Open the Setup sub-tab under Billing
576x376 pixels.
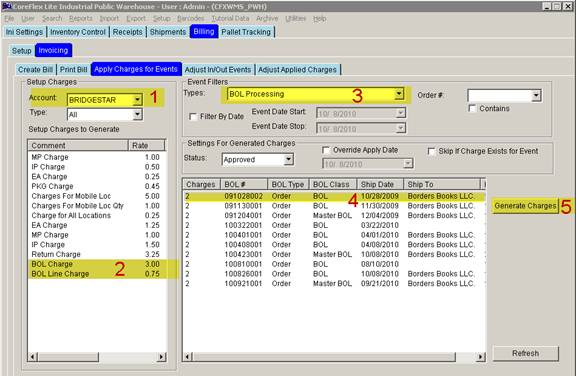click(x=21, y=51)
